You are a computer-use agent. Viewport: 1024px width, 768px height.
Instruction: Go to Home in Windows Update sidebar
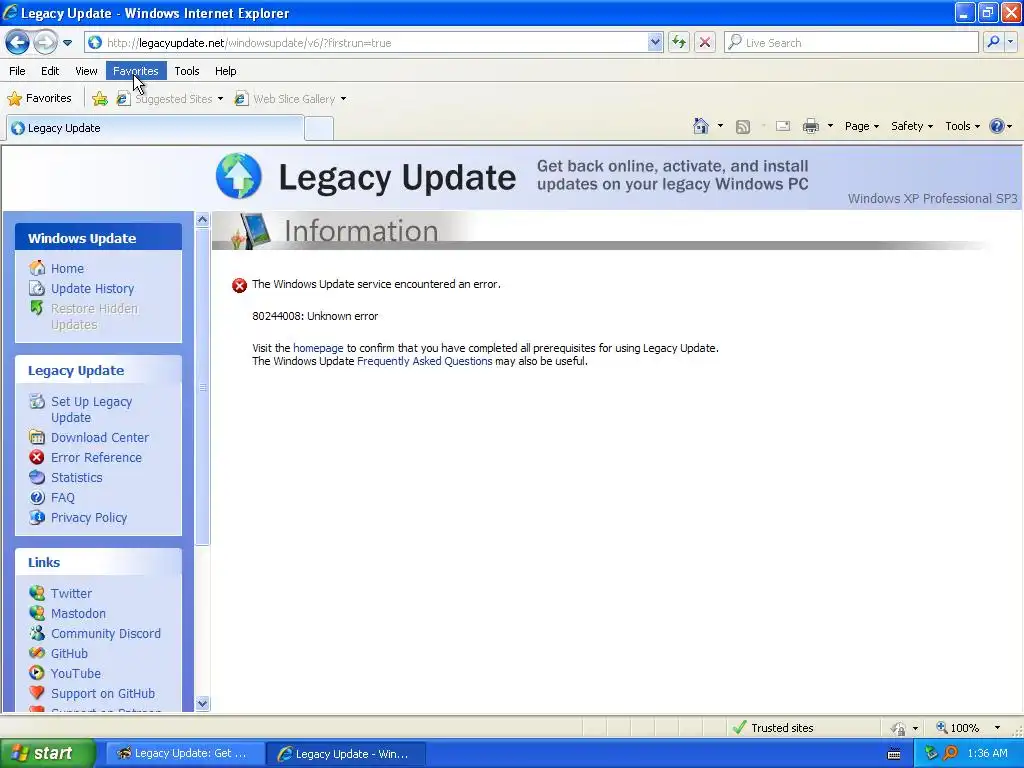click(x=67, y=268)
